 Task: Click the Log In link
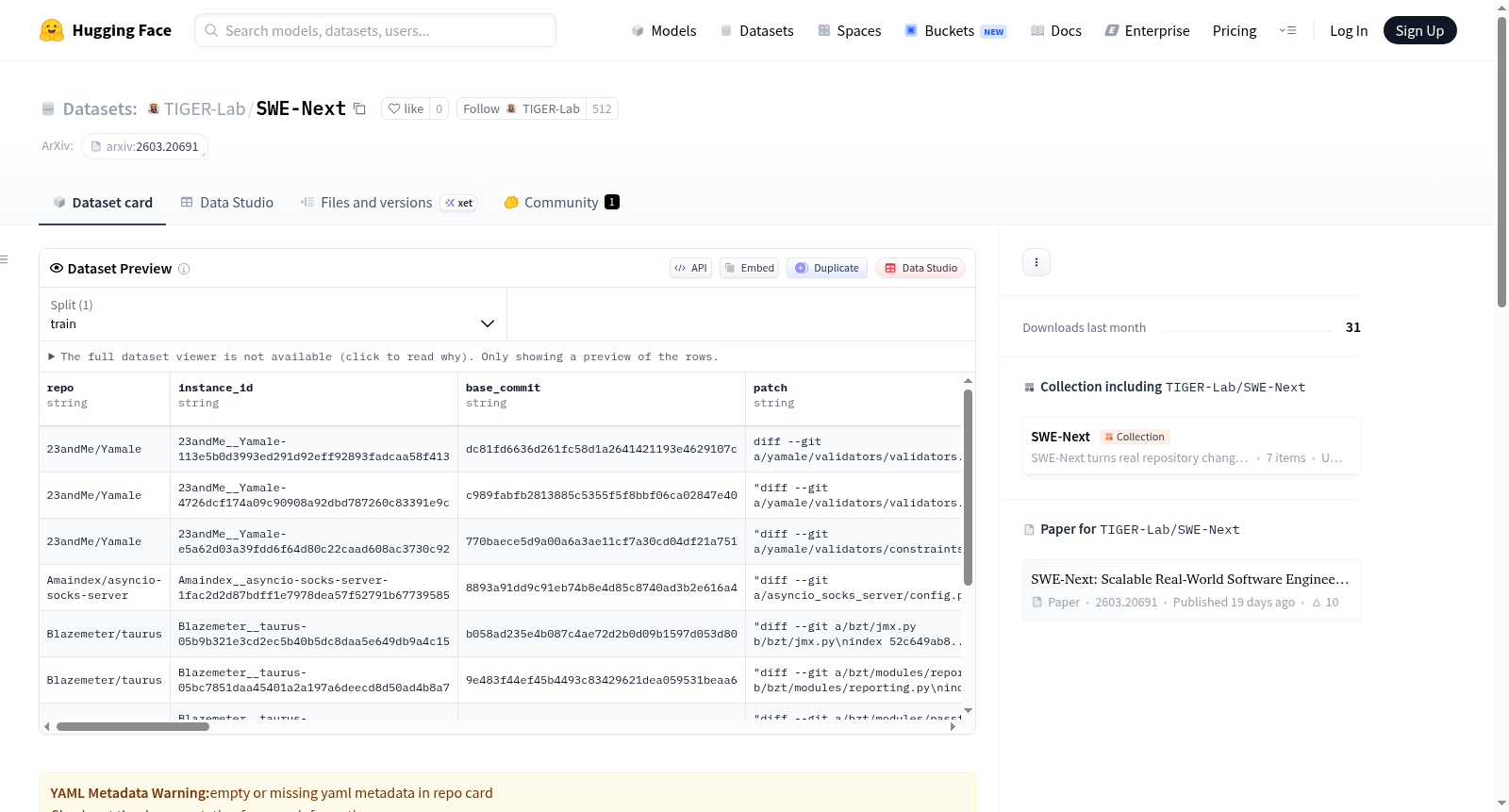[x=1349, y=30]
